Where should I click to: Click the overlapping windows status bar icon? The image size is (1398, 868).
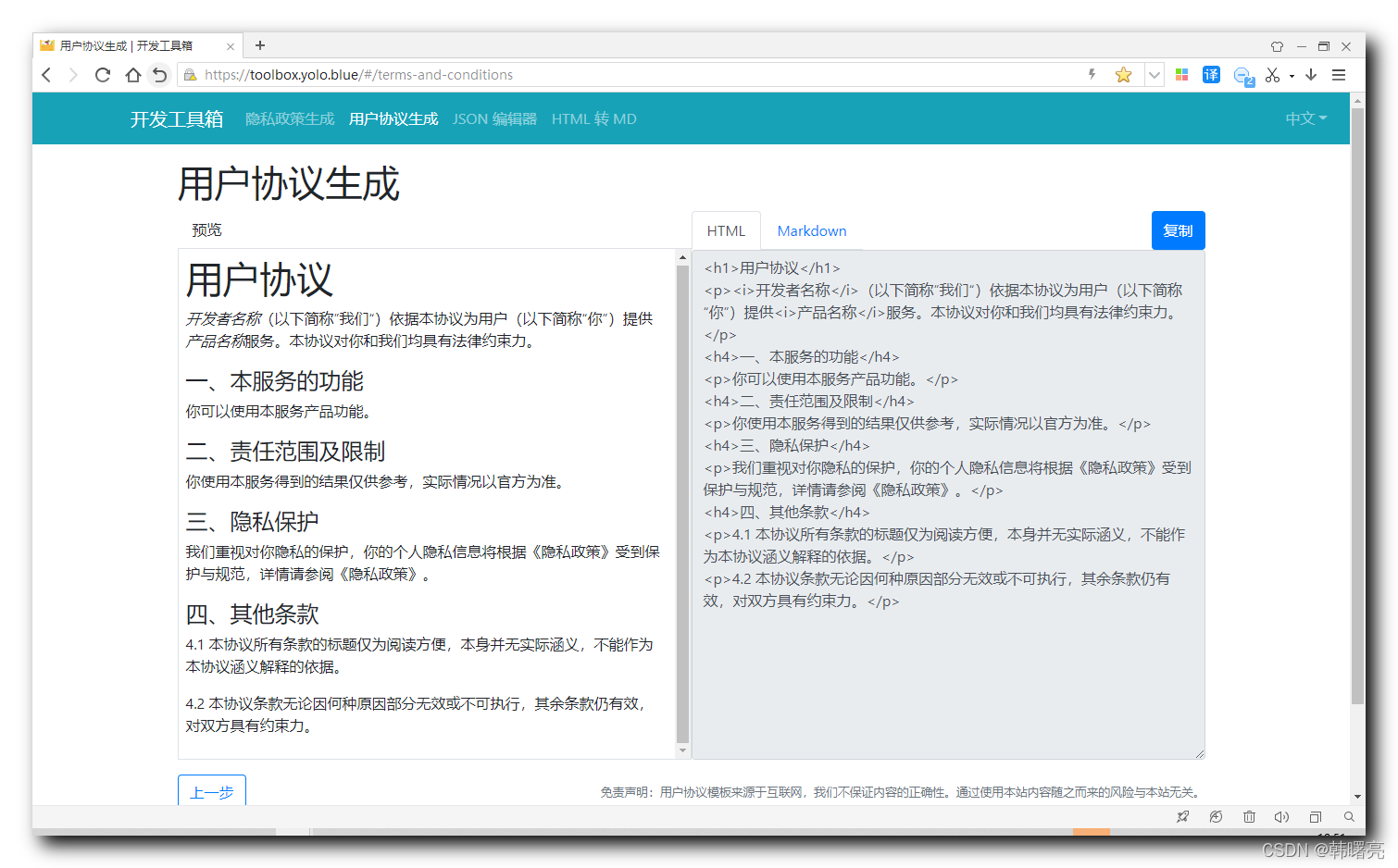pyautogui.click(x=1315, y=816)
